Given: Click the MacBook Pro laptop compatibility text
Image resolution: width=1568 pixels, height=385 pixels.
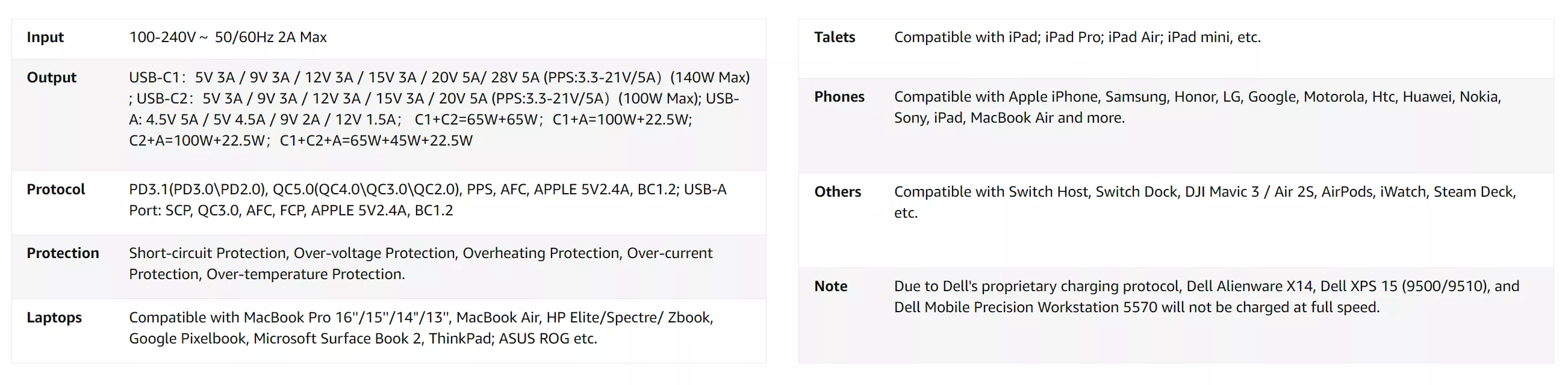Looking at the screenshot, I should coord(420,328).
